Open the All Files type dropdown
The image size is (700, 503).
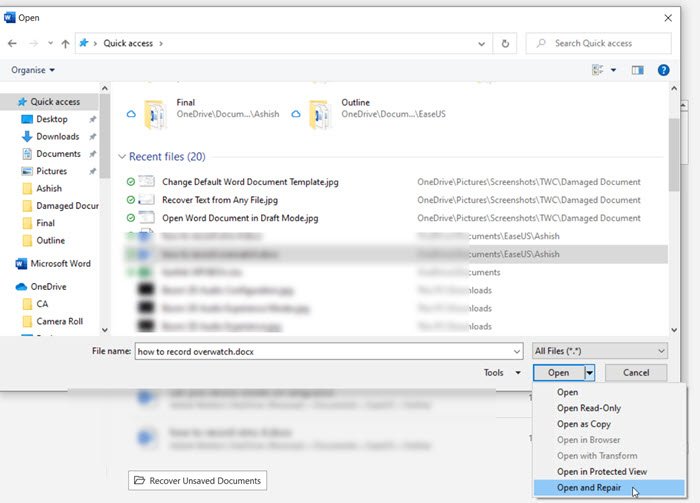point(600,351)
